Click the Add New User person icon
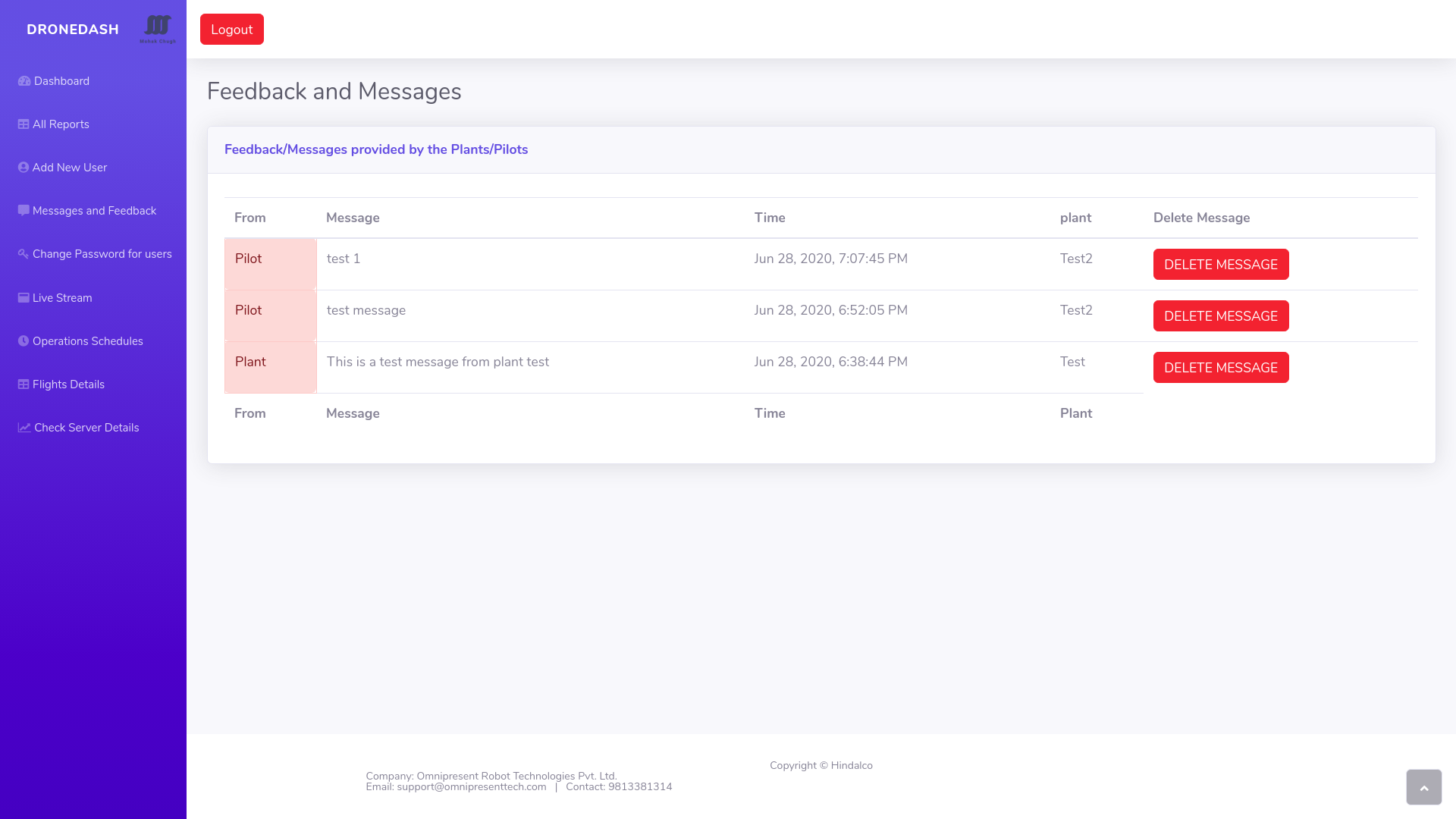 point(24,168)
